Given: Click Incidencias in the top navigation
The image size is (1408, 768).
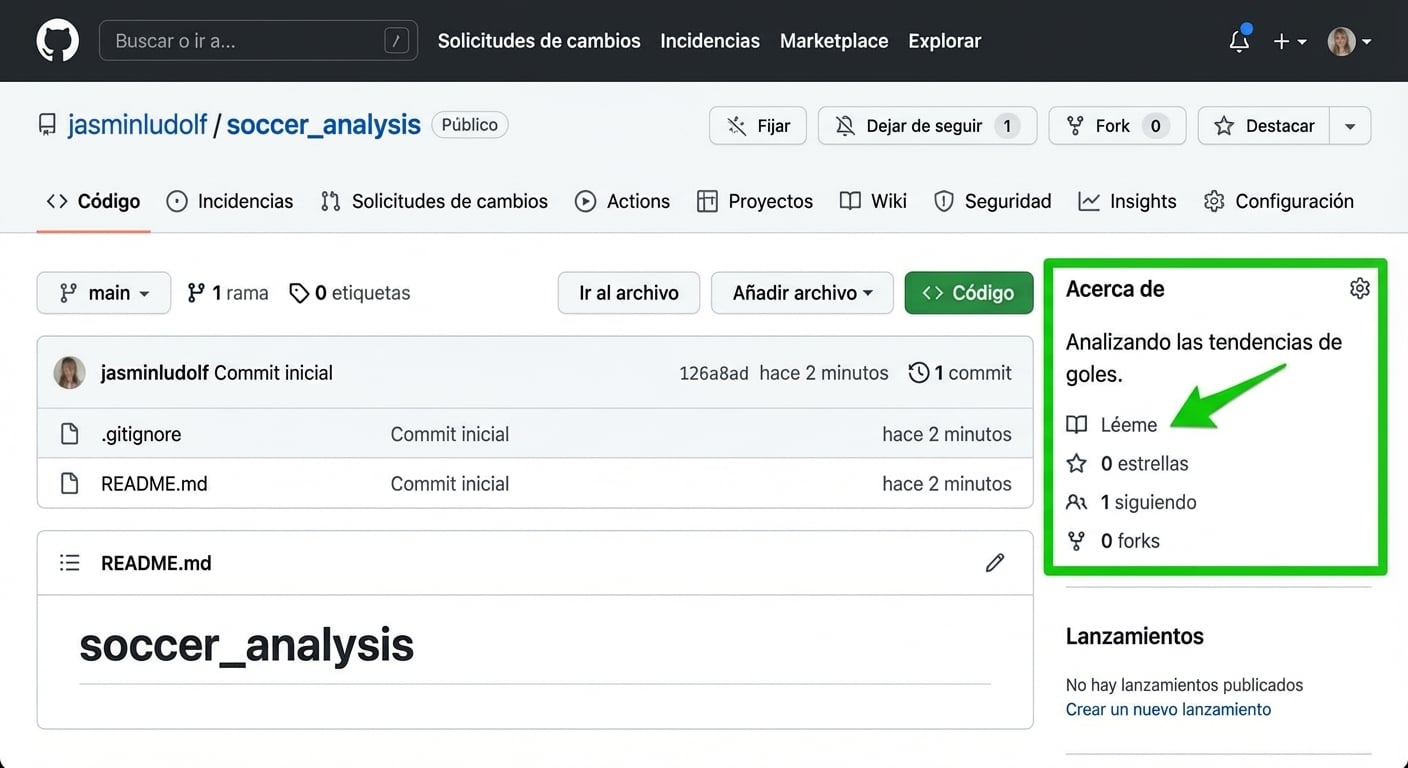Looking at the screenshot, I should point(710,41).
